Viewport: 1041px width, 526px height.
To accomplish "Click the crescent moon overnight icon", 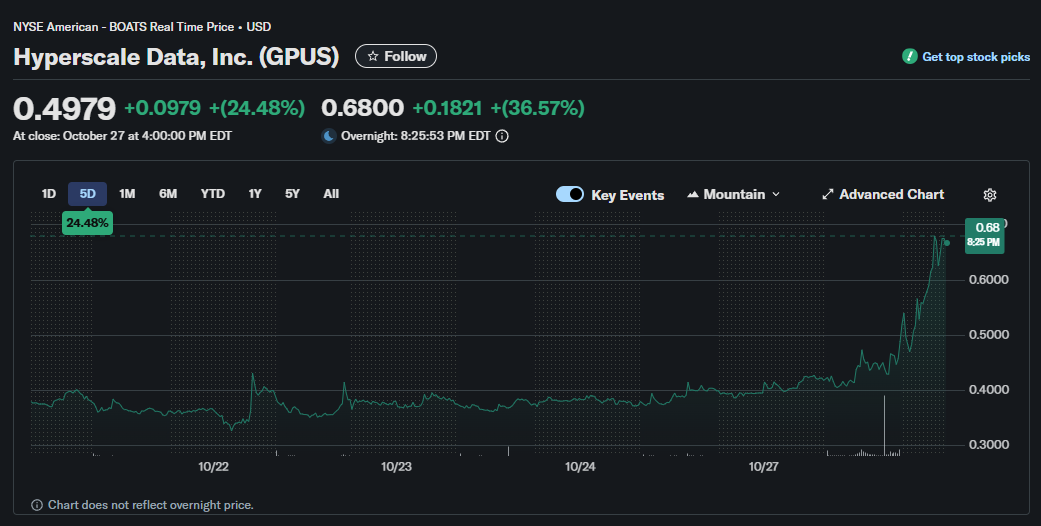I will pyautogui.click(x=329, y=136).
